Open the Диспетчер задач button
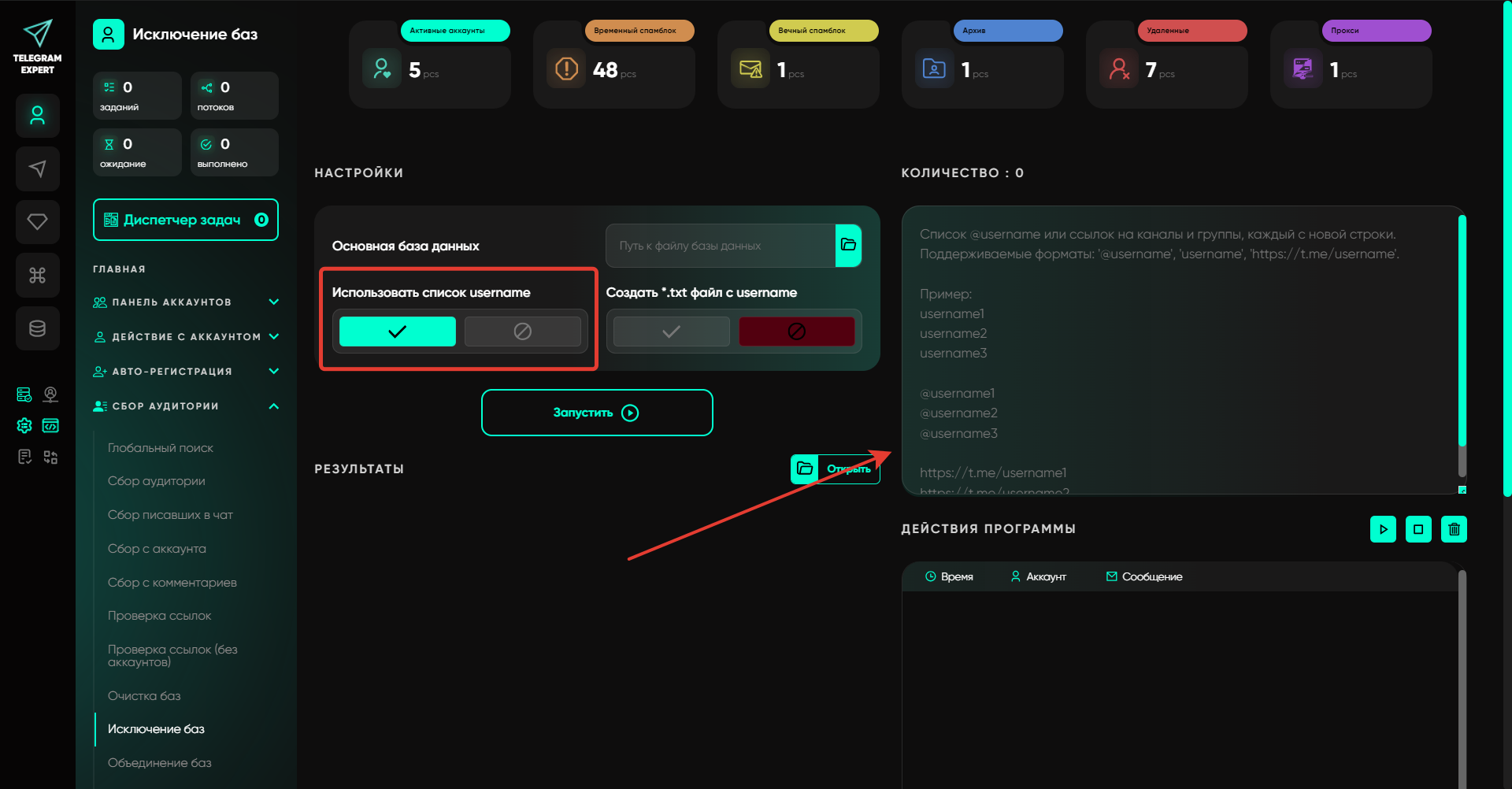1512x789 pixels. (185, 220)
